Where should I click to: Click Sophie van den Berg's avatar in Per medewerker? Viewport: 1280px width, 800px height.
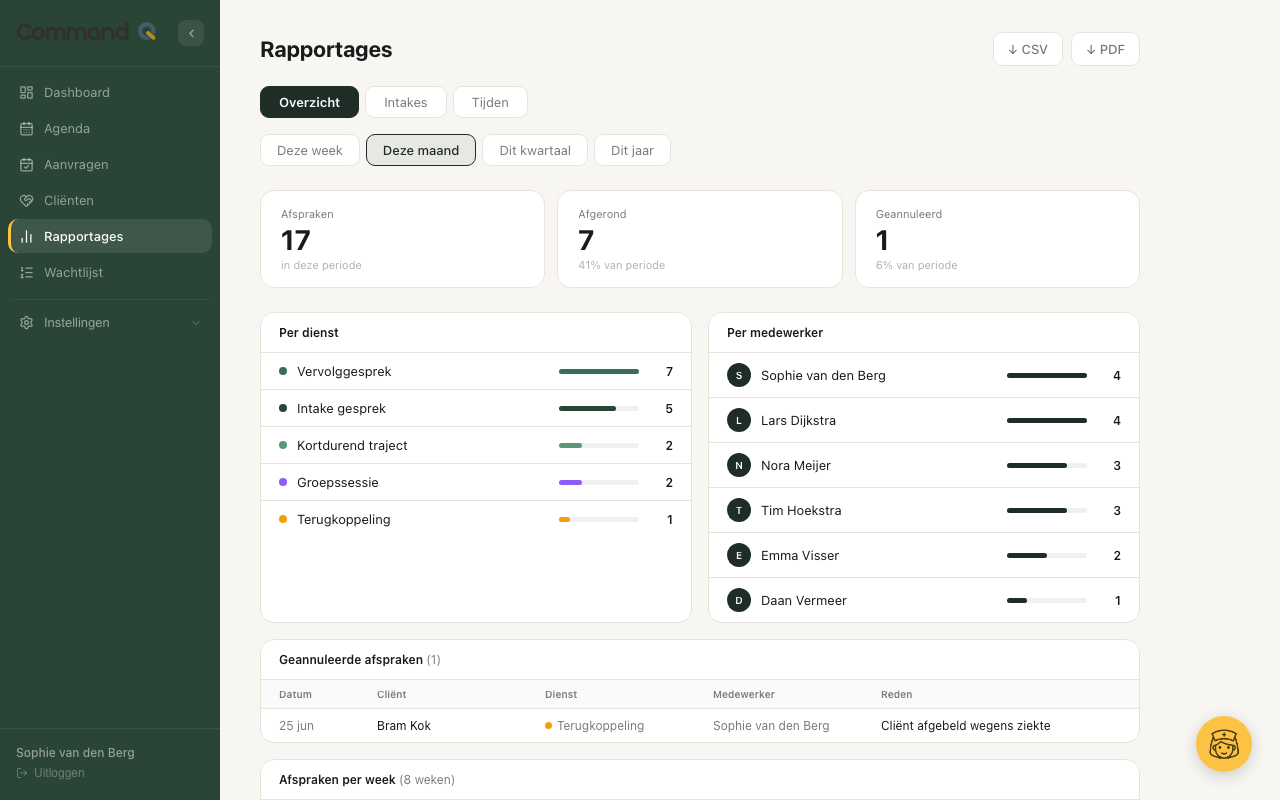tap(739, 375)
